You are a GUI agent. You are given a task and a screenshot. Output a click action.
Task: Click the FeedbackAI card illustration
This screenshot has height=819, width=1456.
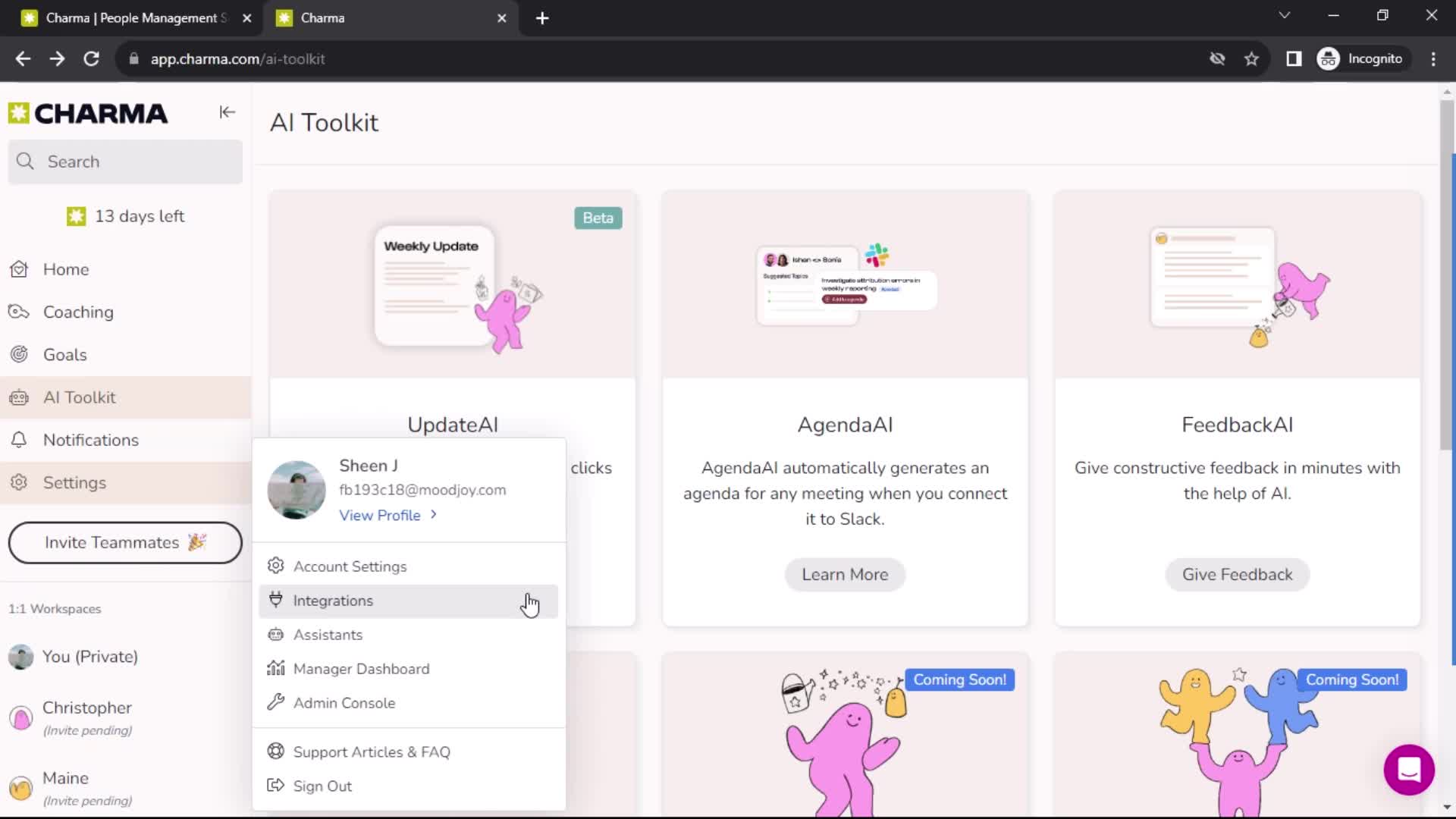[1237, 285]
